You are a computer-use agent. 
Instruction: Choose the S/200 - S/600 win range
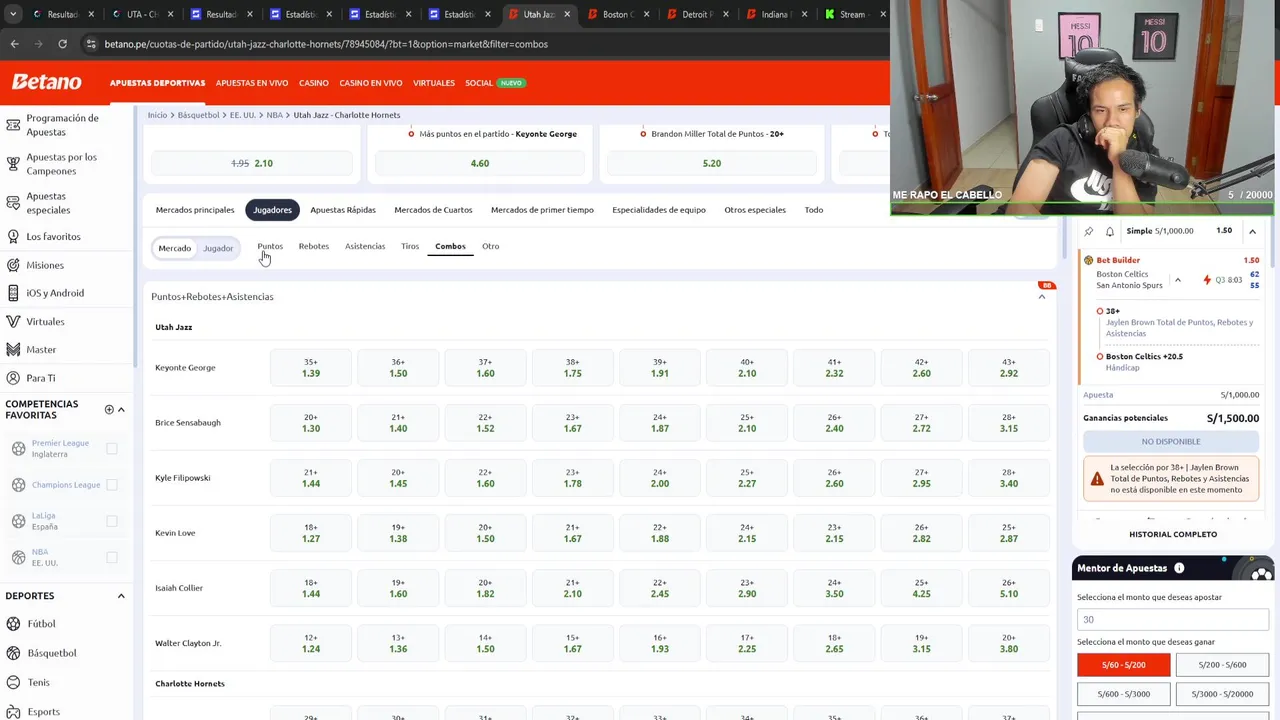click(x=1222, y=665)
